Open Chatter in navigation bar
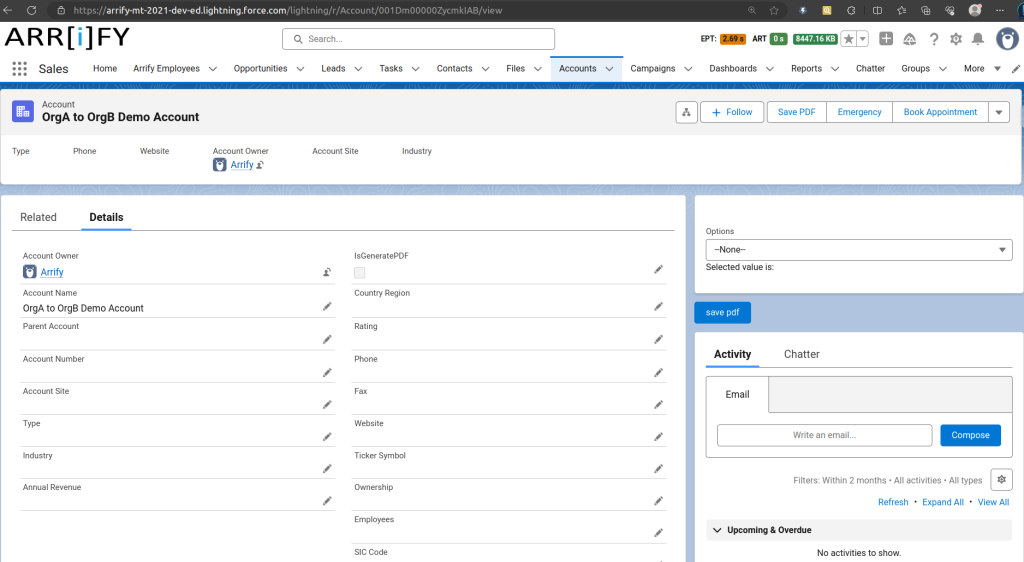This screenshot has height=562, width=1024. [x=871, y=69]
